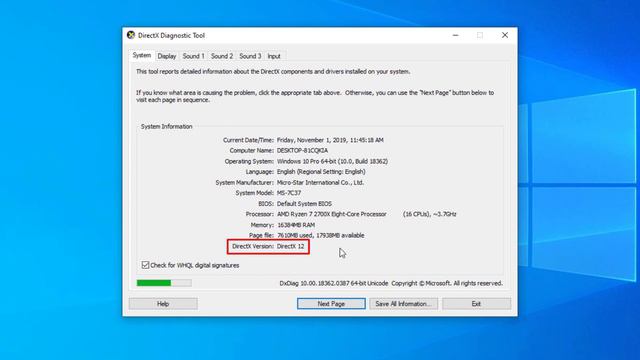This screenshot has width=640, height=360.
Task: Click the Windows 10 Pro operating system value
Action: 332,161
